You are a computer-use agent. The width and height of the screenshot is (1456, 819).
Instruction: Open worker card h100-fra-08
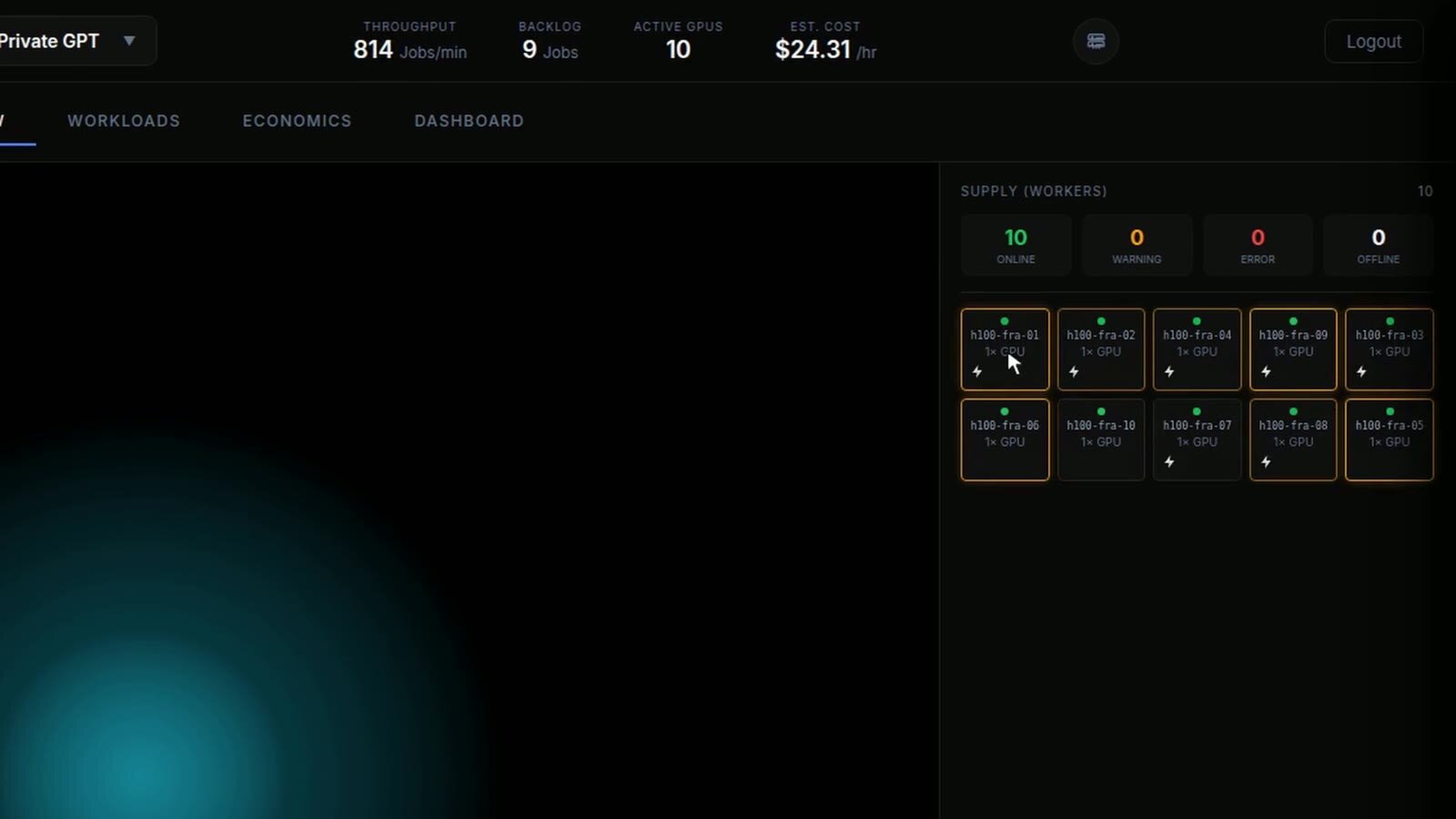click(x=1293, y=440)
